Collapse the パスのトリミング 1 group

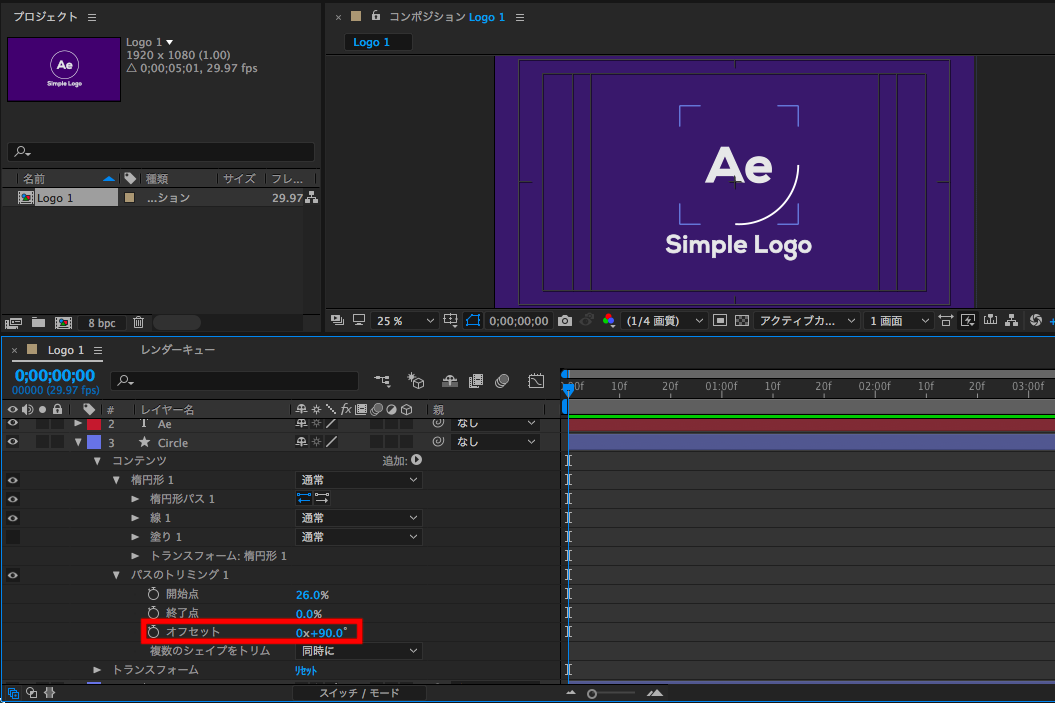(117, 575)
